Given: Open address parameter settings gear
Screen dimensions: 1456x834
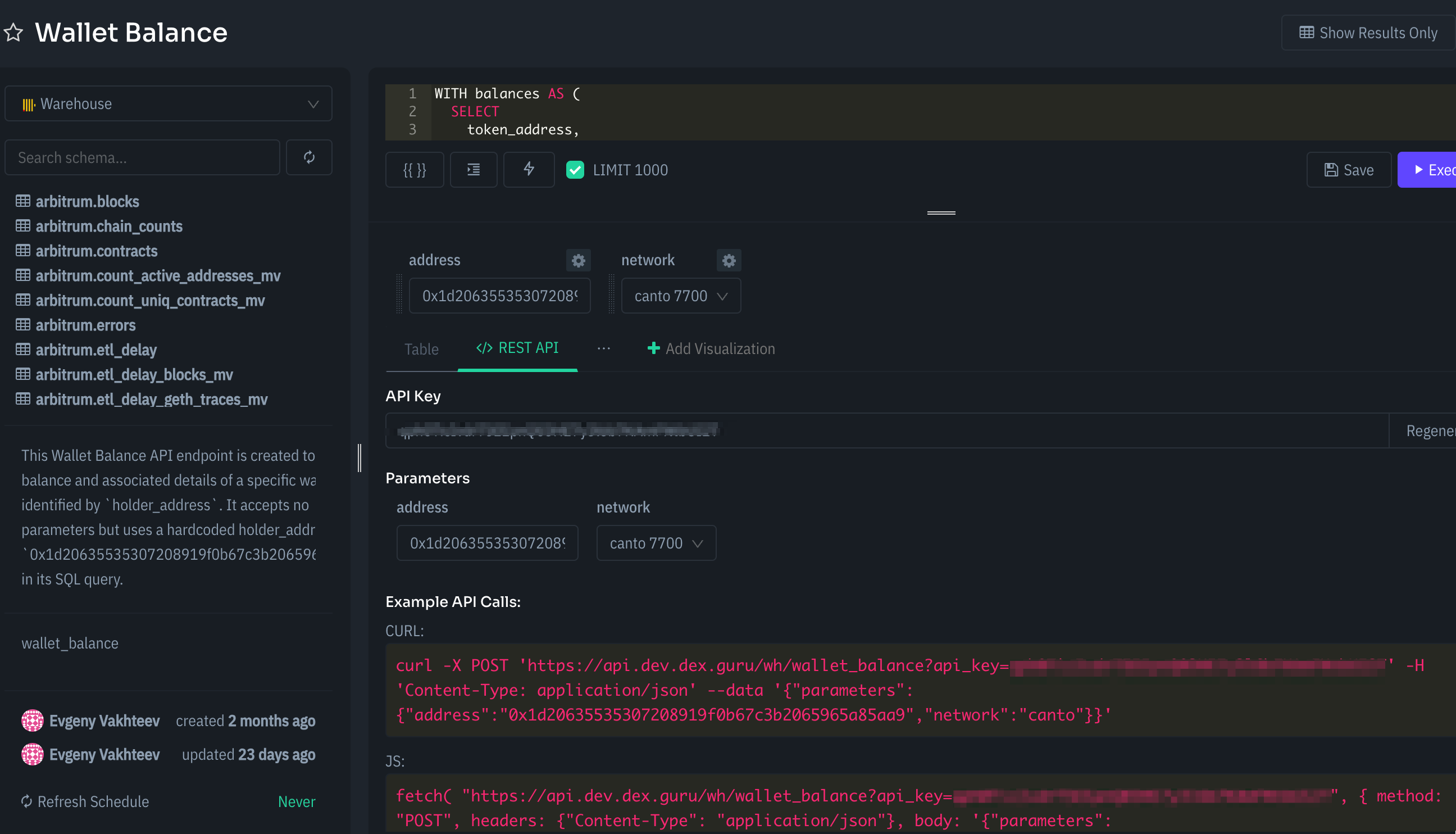Looking at the screenshot, I should (x=577, y=260).
